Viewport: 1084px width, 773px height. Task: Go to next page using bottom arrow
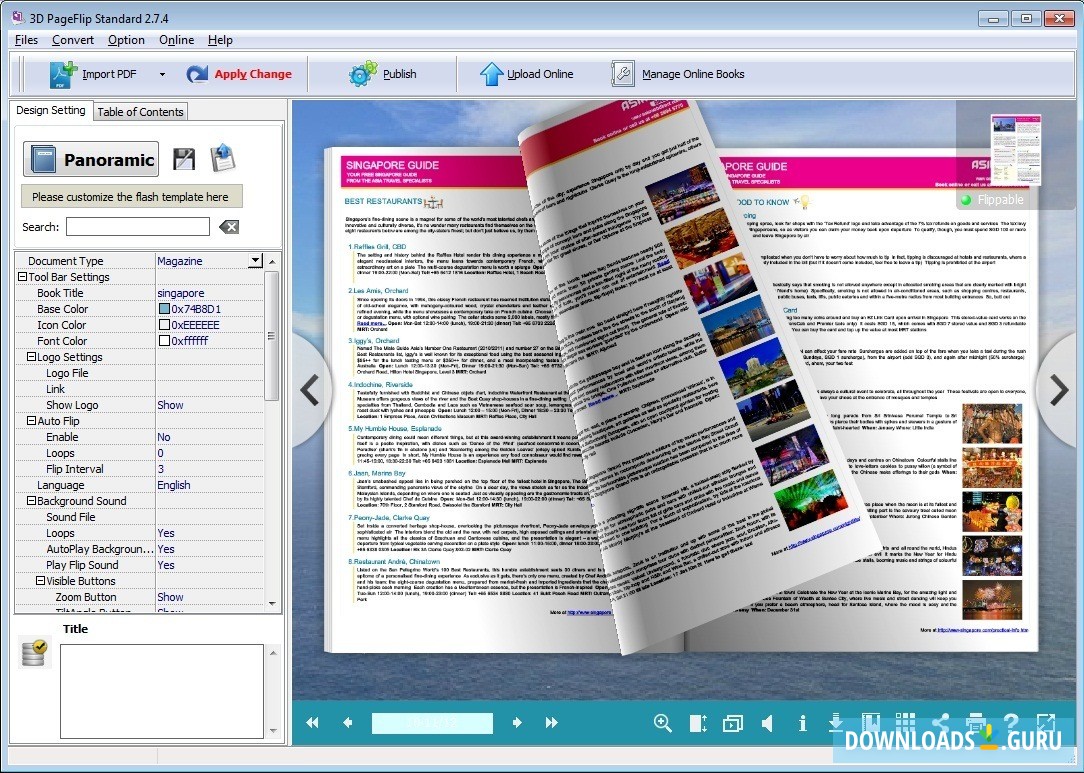[x=517, y=723]
